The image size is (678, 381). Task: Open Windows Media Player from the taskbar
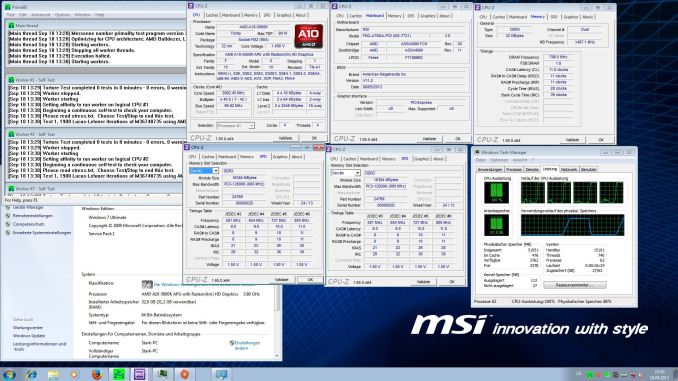coord(74,374)
